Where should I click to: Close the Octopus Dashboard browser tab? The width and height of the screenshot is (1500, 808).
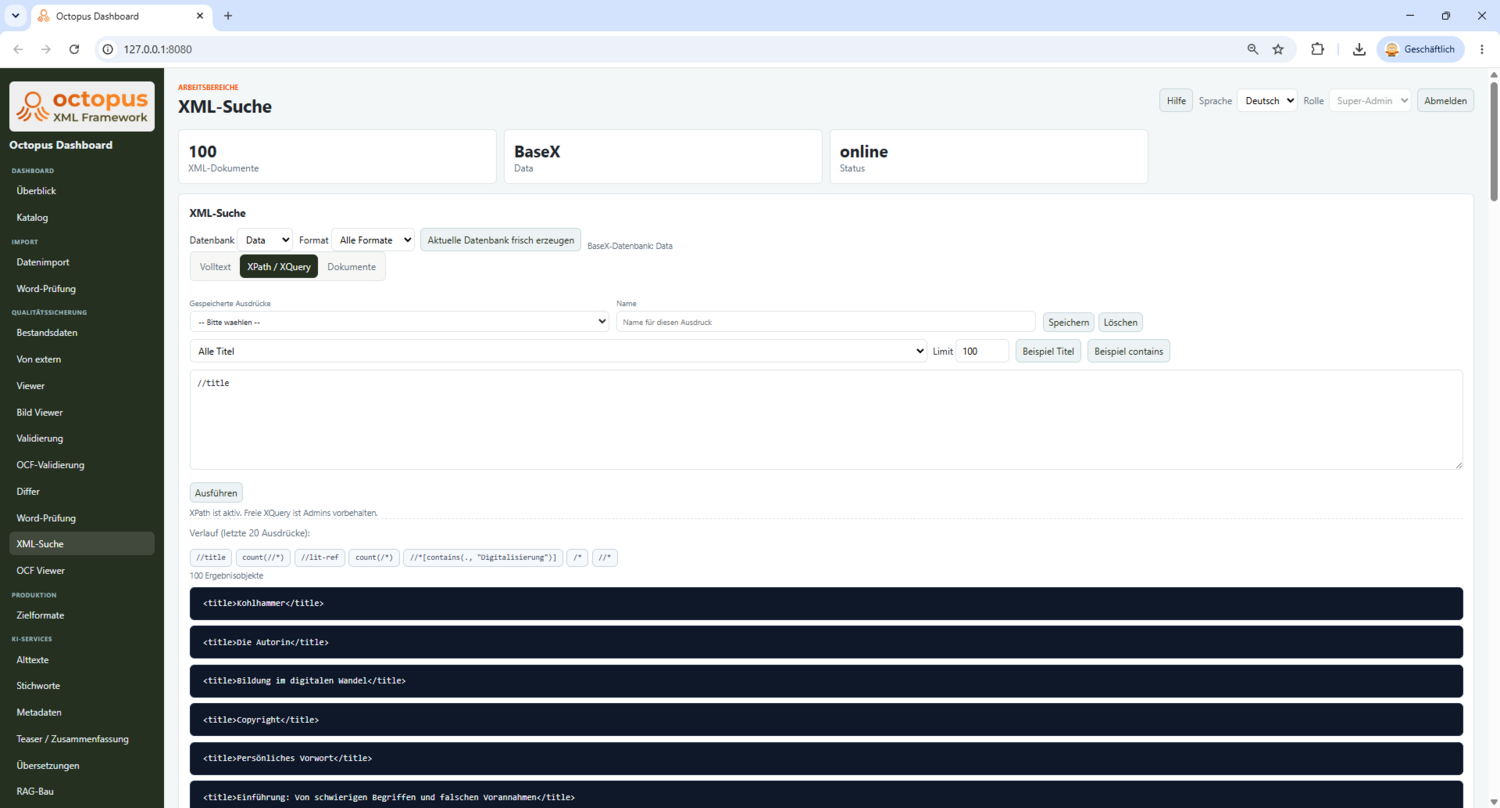200,16
